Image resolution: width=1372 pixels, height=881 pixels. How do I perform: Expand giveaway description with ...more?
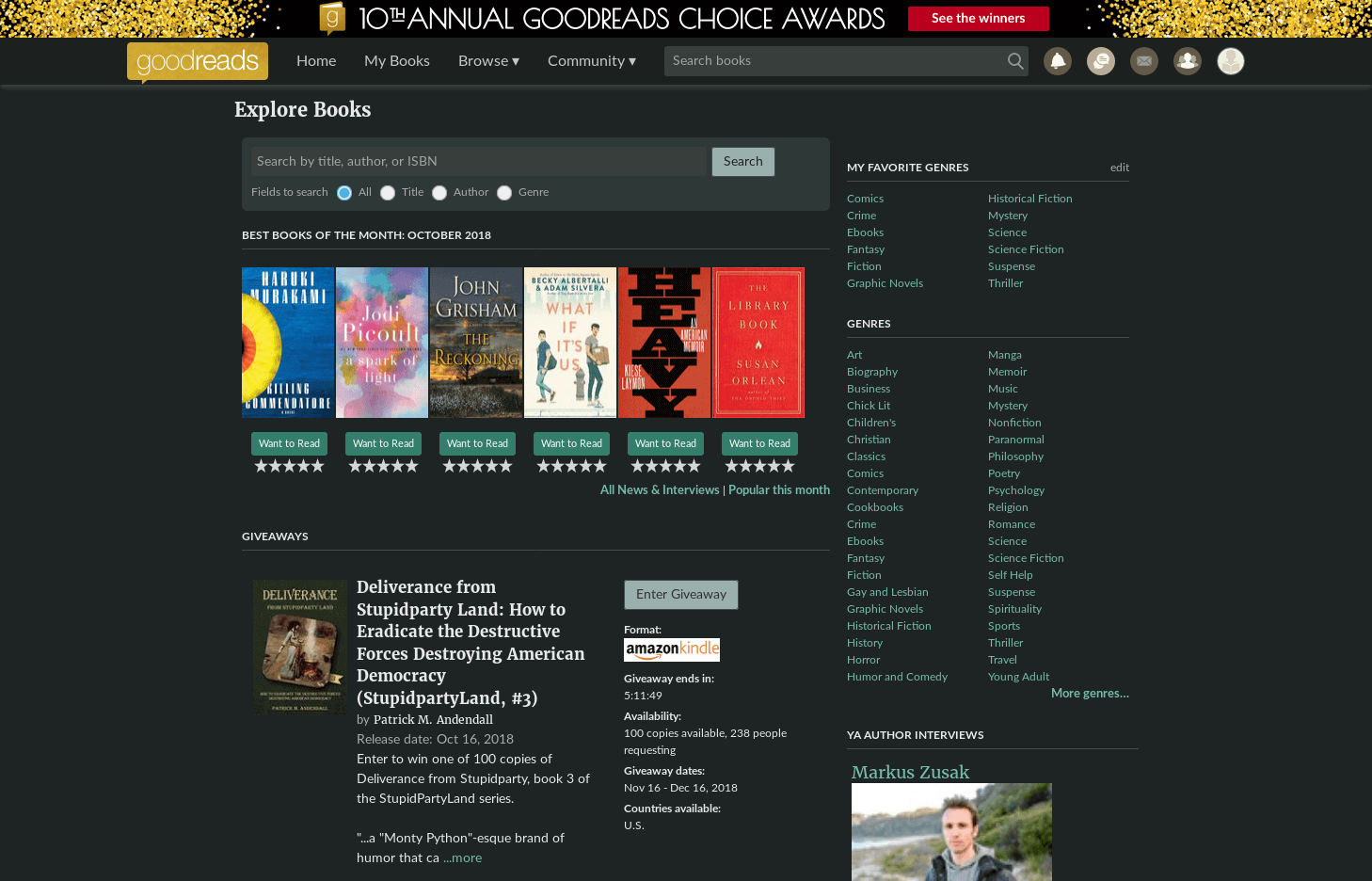[463, 857]
